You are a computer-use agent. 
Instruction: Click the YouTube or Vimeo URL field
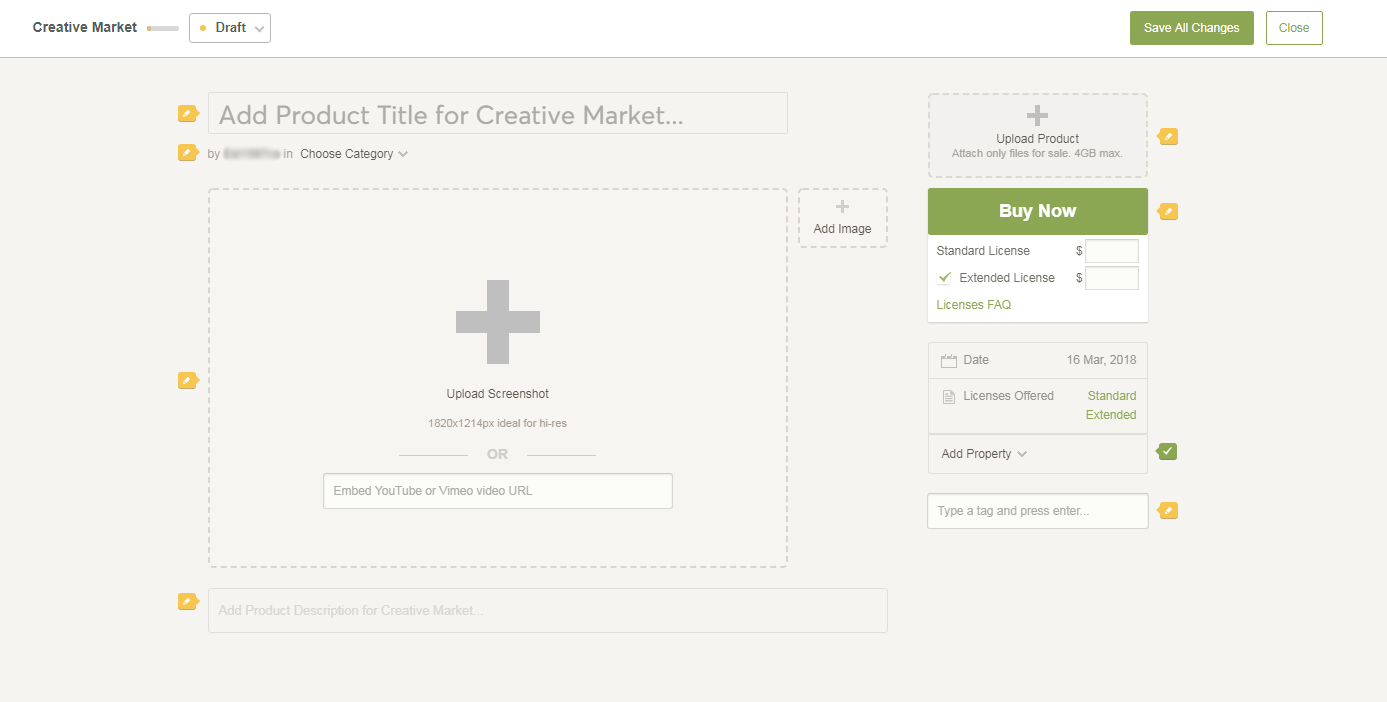click(x=497, y=491)
